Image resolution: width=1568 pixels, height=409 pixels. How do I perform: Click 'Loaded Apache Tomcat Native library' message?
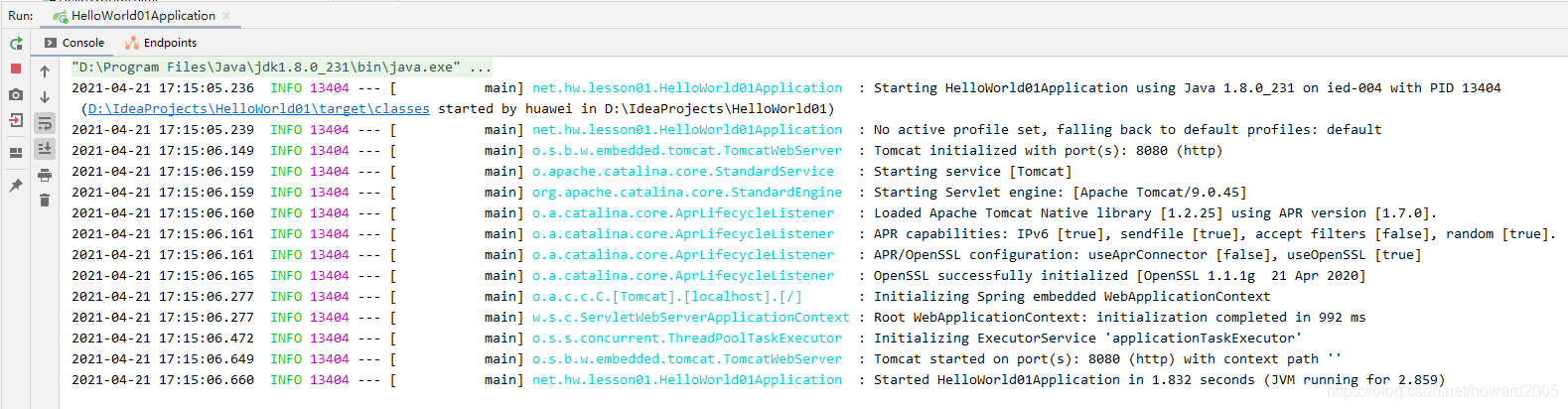pyautogui.click(x=1155, y=213)
